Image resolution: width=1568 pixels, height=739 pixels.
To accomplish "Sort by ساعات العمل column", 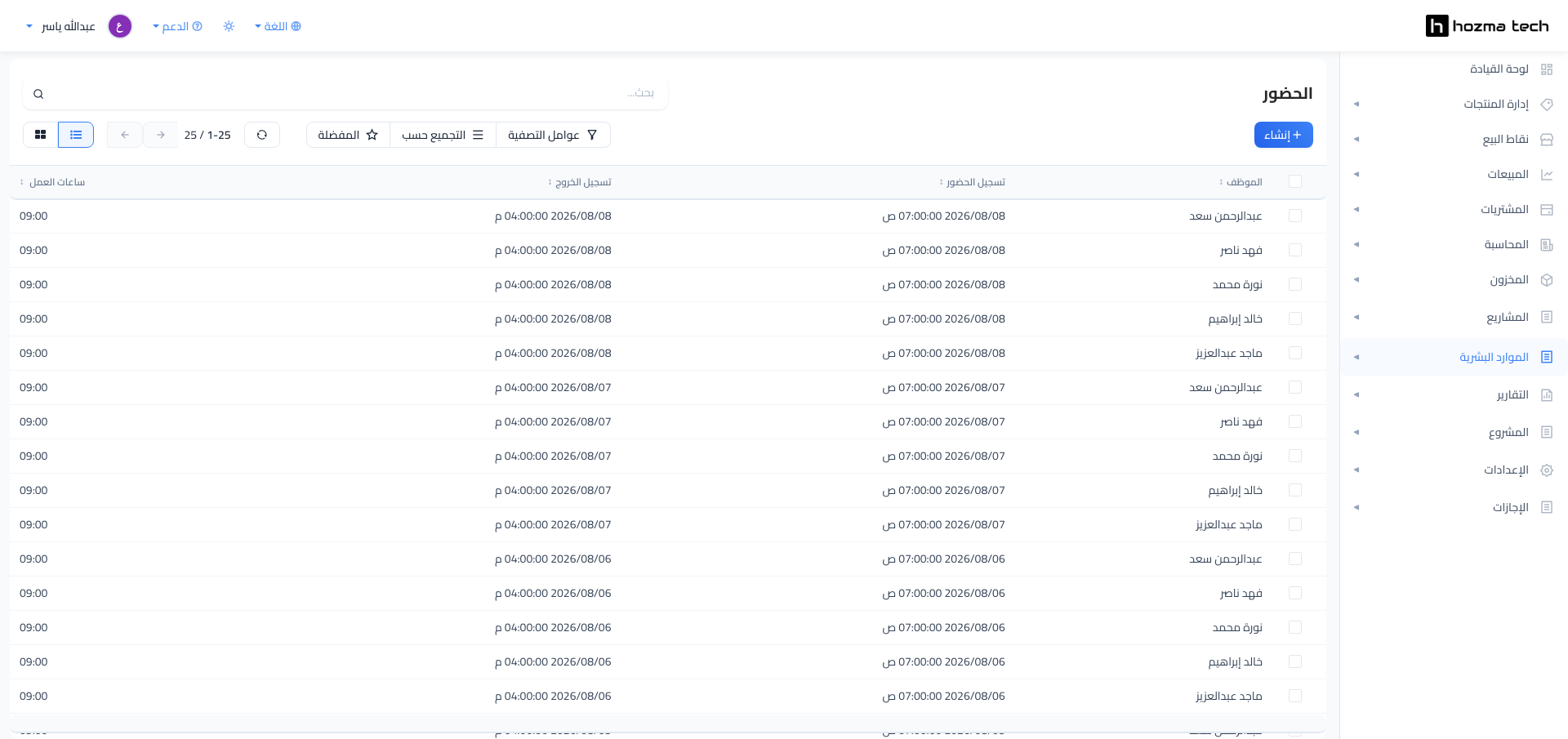I will 52,182.
